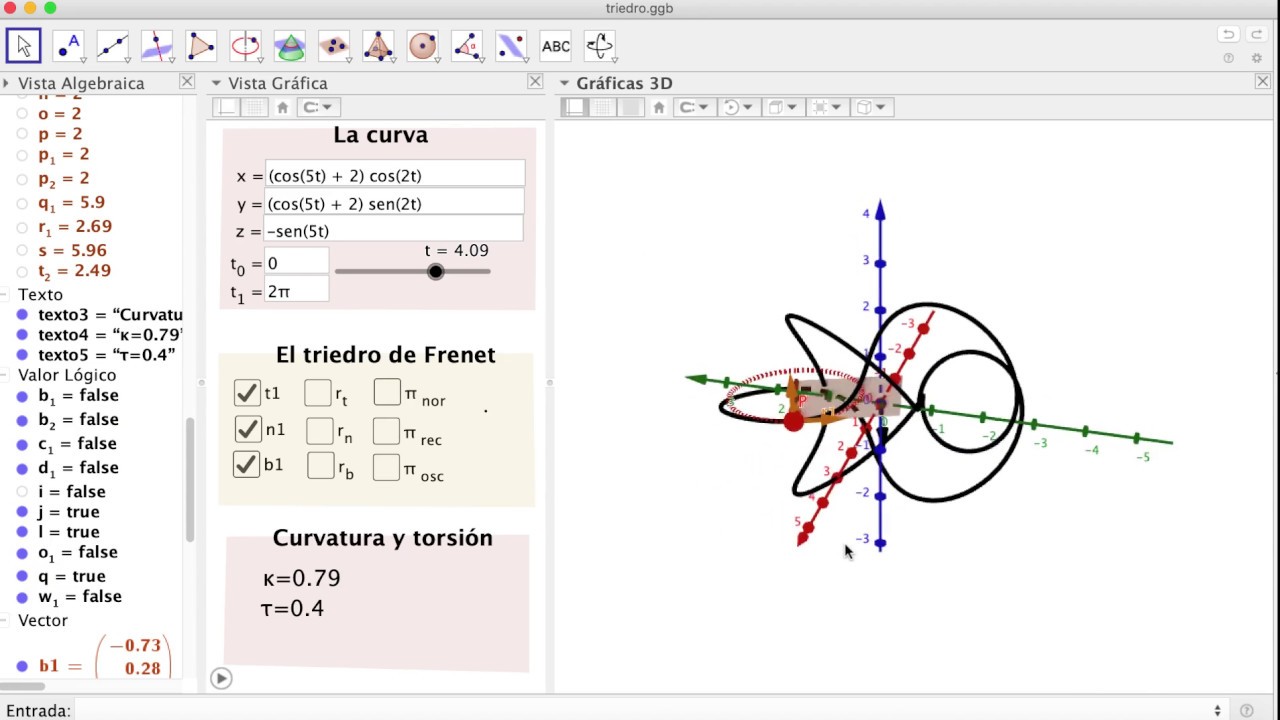This screenshot has height=720, width=1280.
Task: Click the t = 4.09 slider handle
Action: click(x=435, y=271)
